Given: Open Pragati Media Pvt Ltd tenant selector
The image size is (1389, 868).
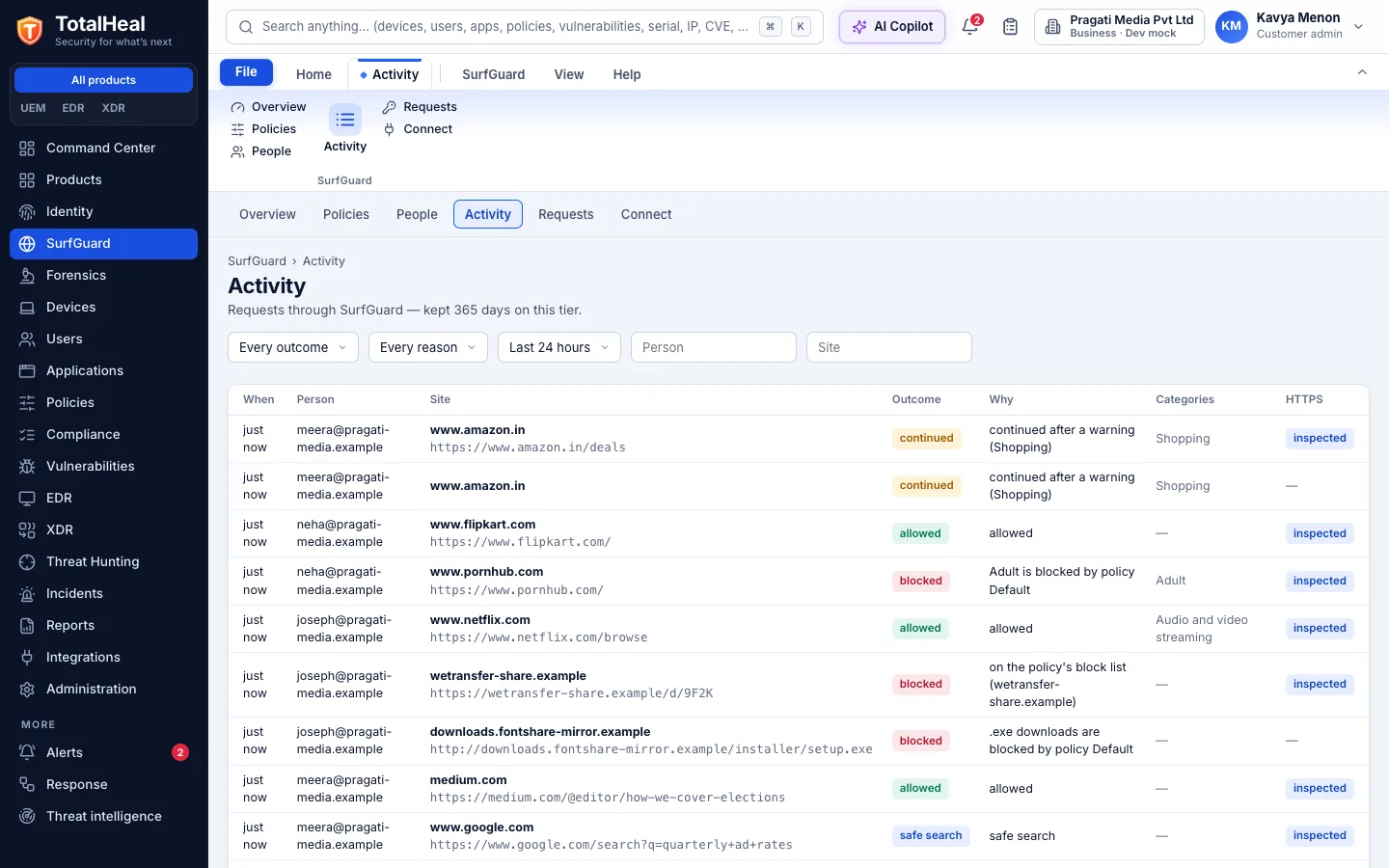Looking at the screenshot, I should pos(1119,27).
